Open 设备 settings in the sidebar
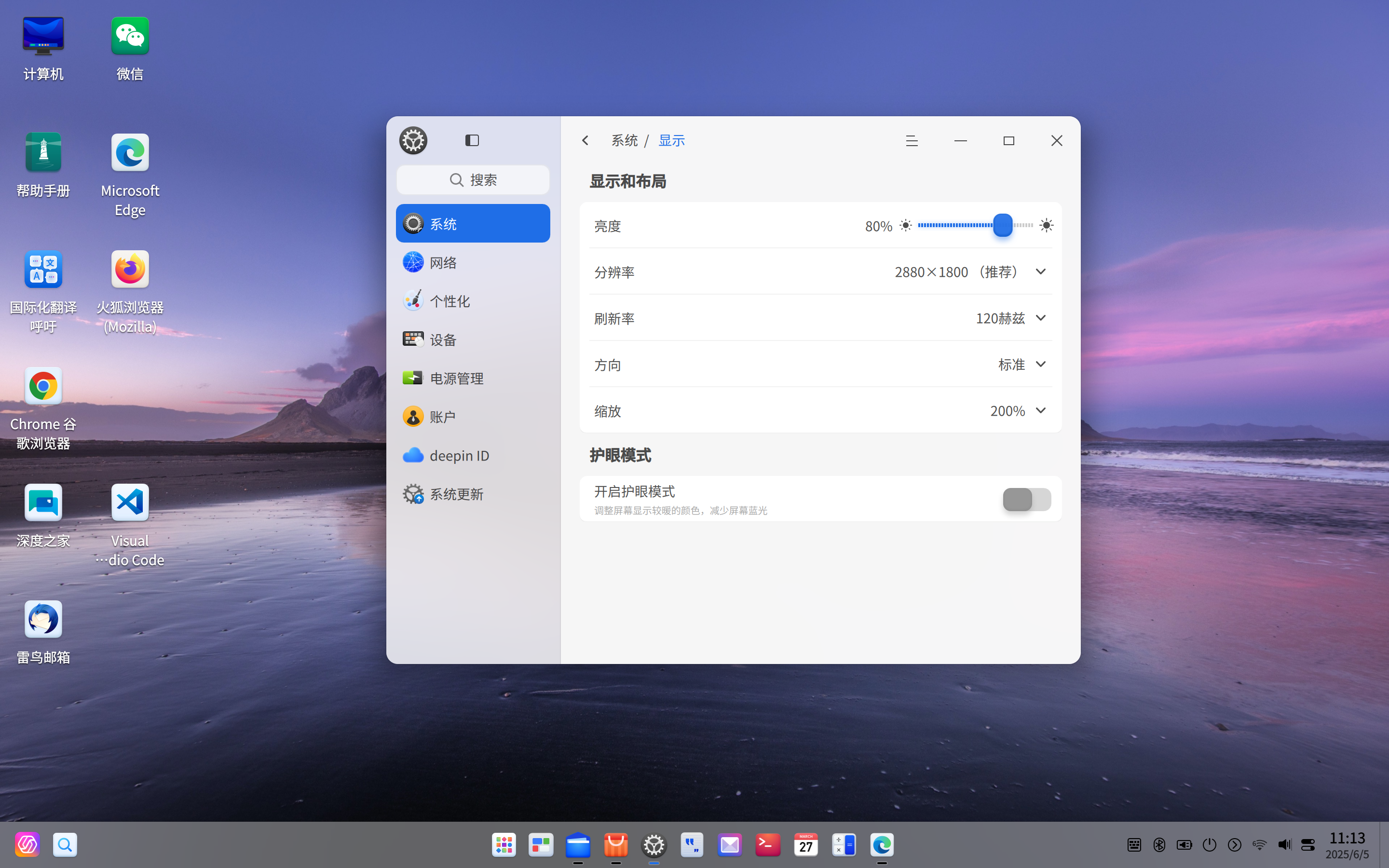 coord(473,340)
